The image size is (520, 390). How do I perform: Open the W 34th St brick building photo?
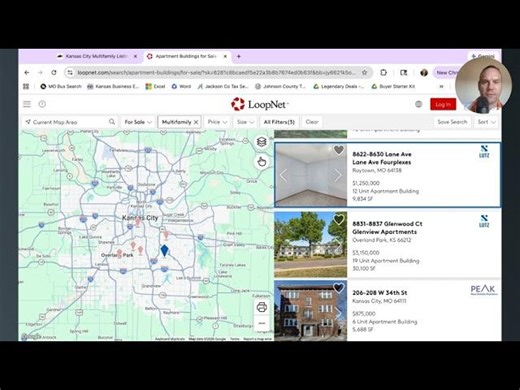(311, 311)
